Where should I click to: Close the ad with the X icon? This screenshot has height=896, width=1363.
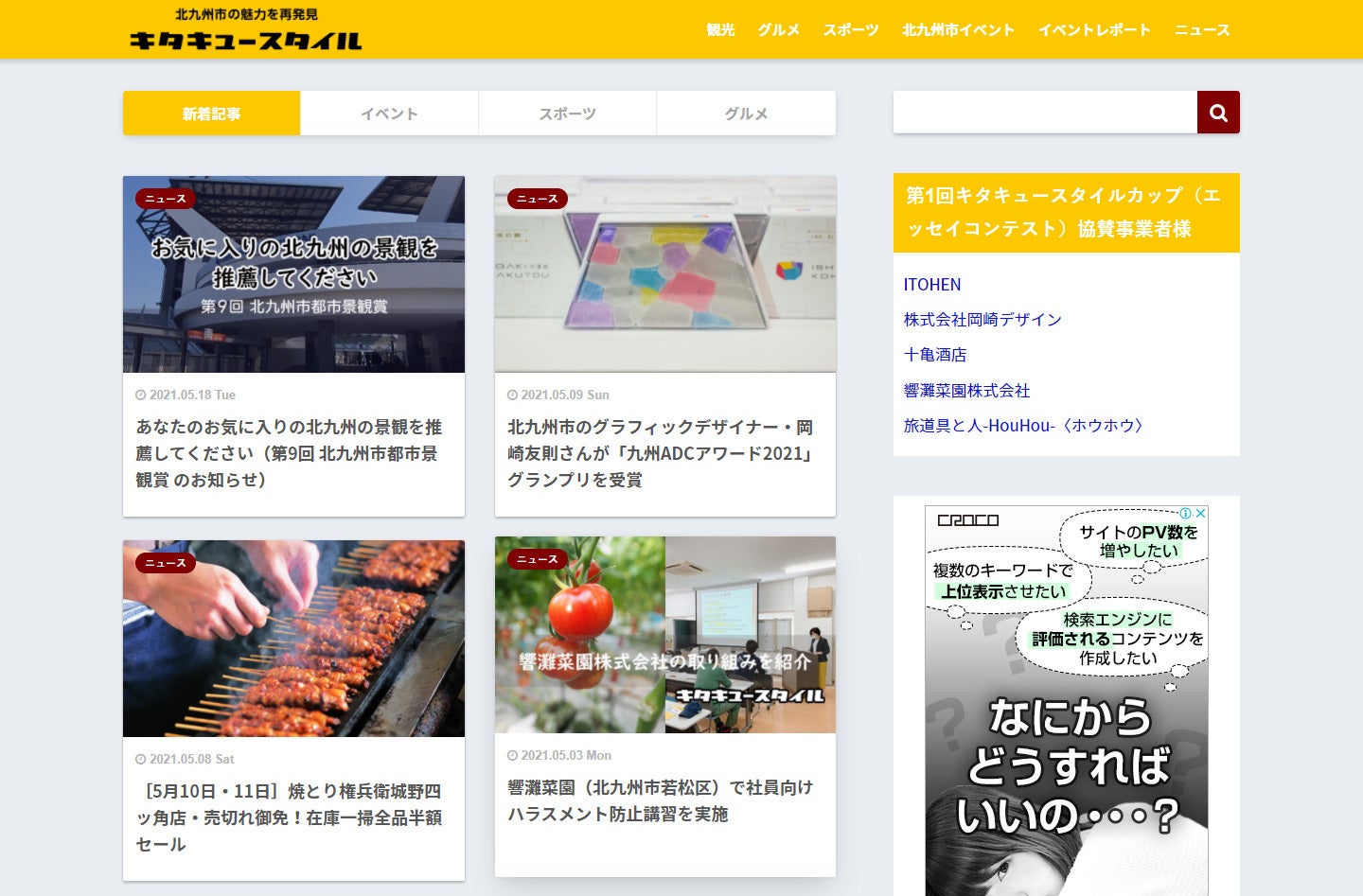tap(1201, 513)
